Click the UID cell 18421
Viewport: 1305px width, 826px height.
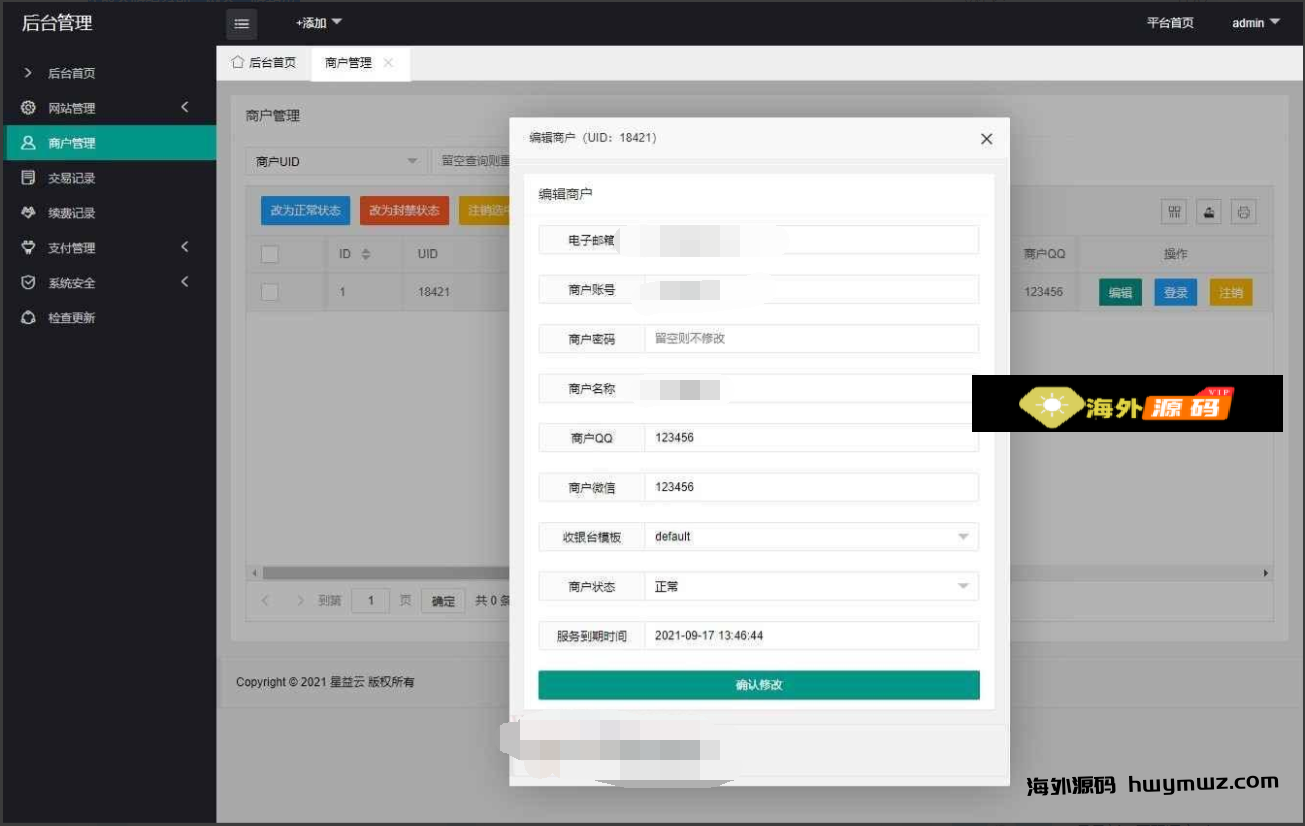tap(434, 293)
